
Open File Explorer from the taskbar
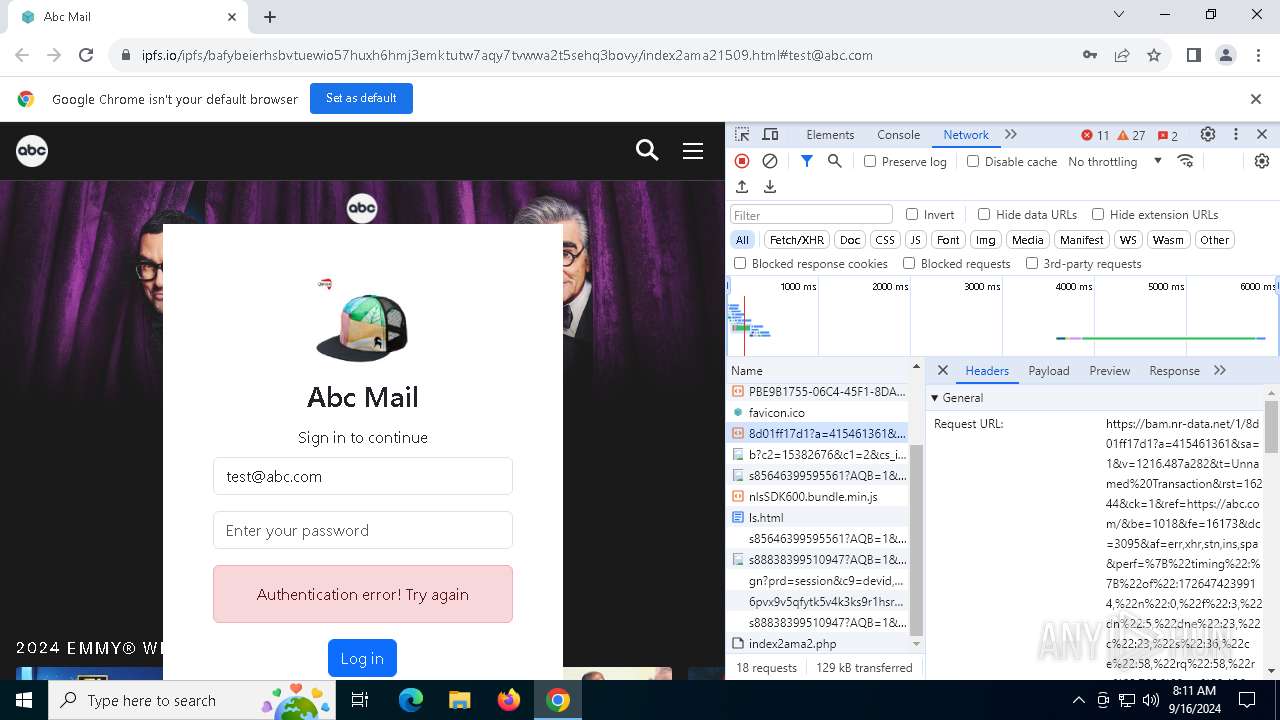pos(460,700)
